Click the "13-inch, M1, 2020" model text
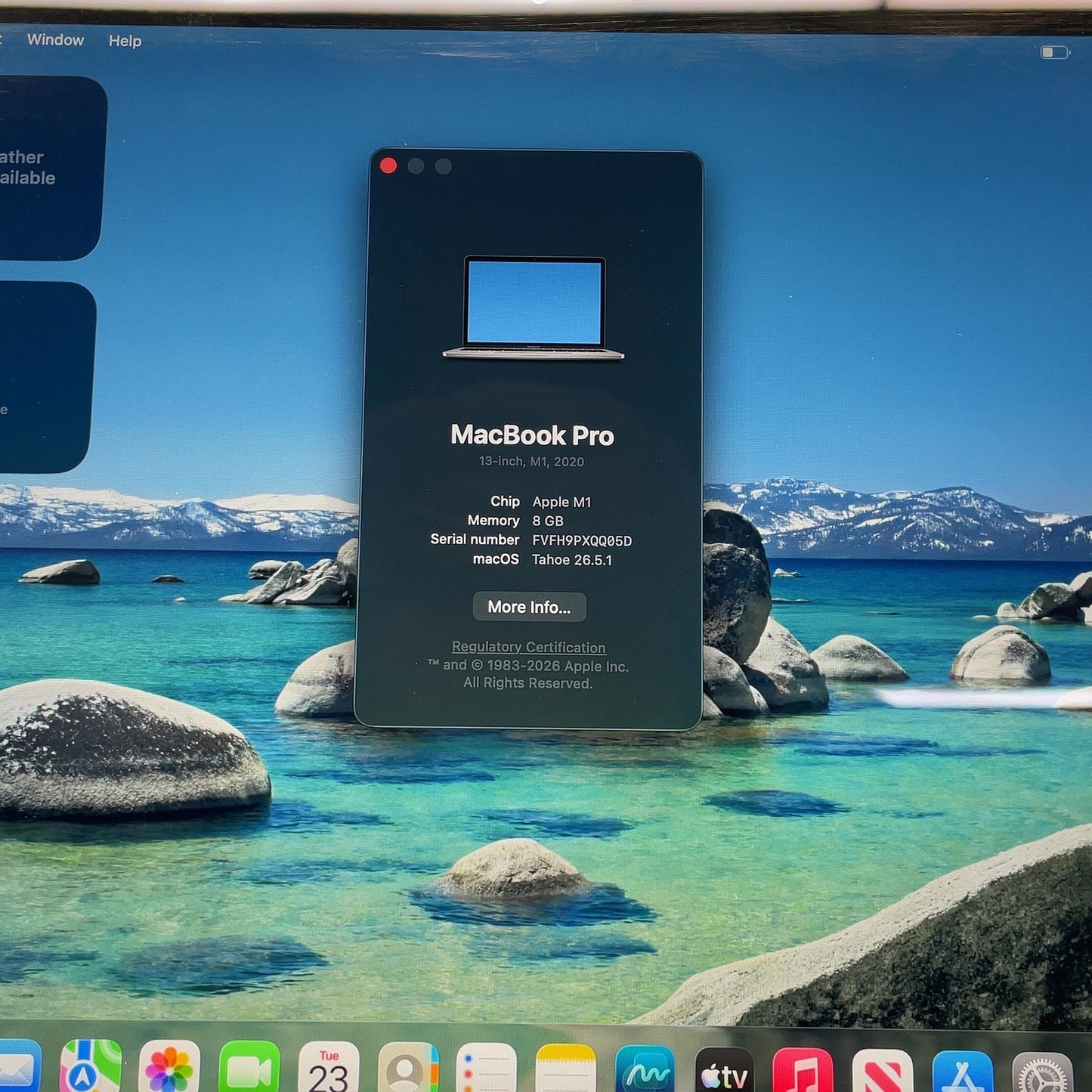The height and width of the screenshot is (1092, 1092). click(x=531, y=462)
